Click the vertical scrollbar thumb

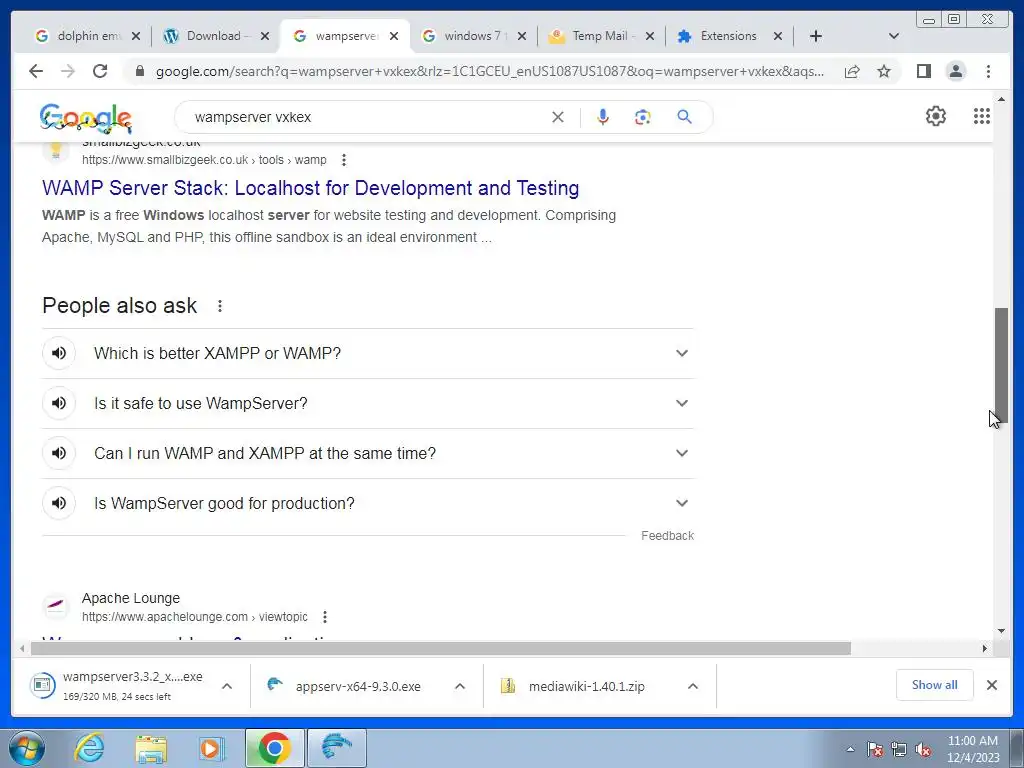click(1002, 364)
